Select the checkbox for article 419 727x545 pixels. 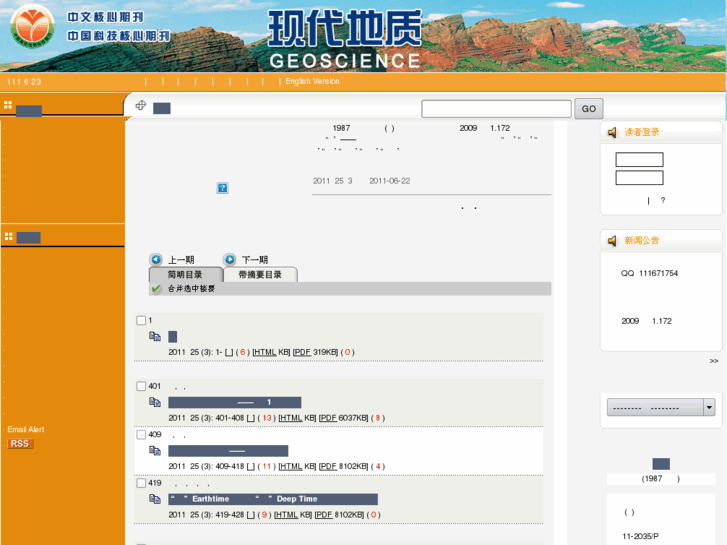[x=141, y=483]
